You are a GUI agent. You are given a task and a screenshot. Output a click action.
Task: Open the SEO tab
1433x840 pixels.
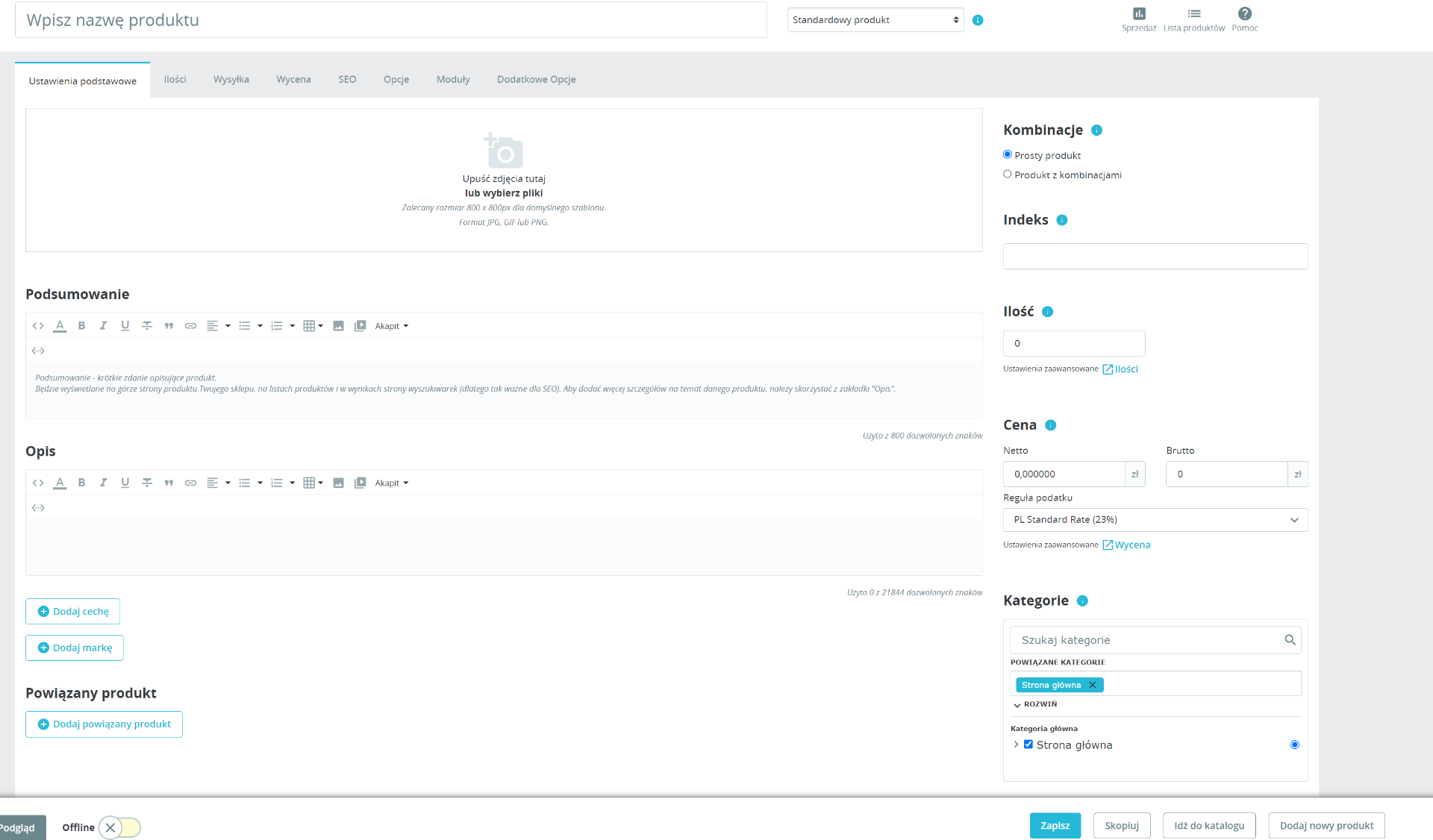tap(347, 80)
